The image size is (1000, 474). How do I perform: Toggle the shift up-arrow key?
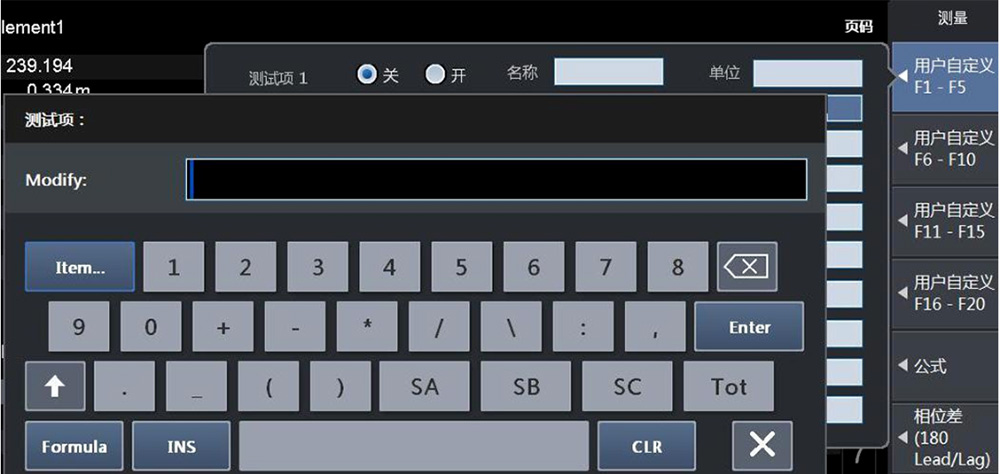(55, 387)
